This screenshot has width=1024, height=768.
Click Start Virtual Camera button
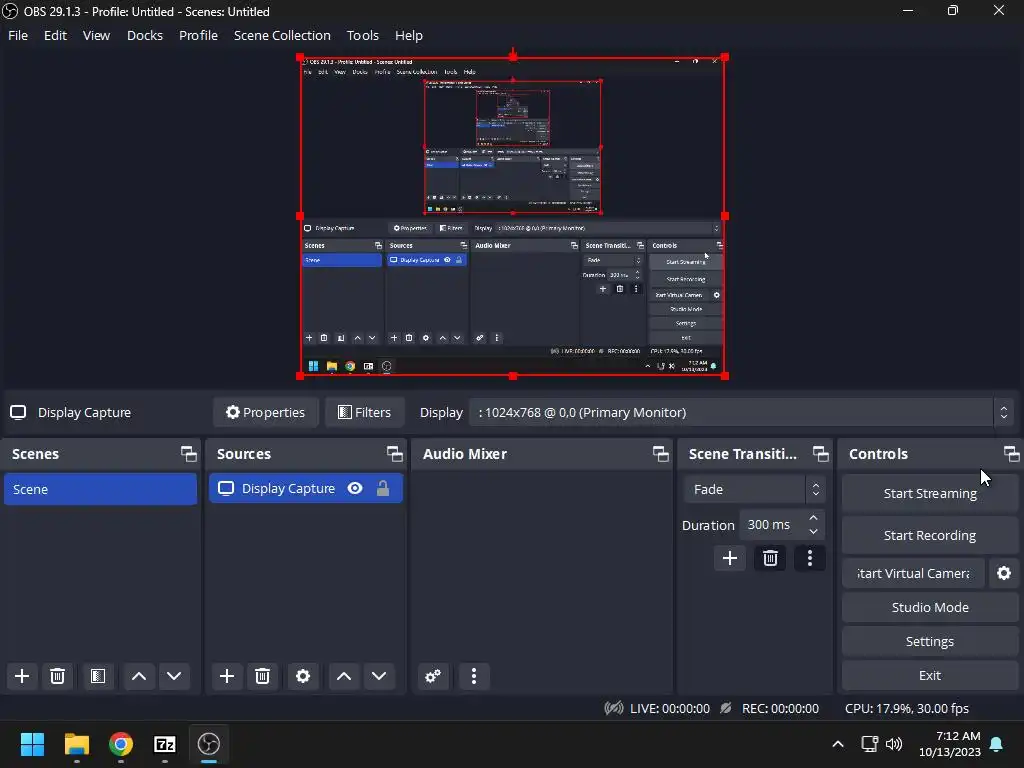click(x=913, y=573)
